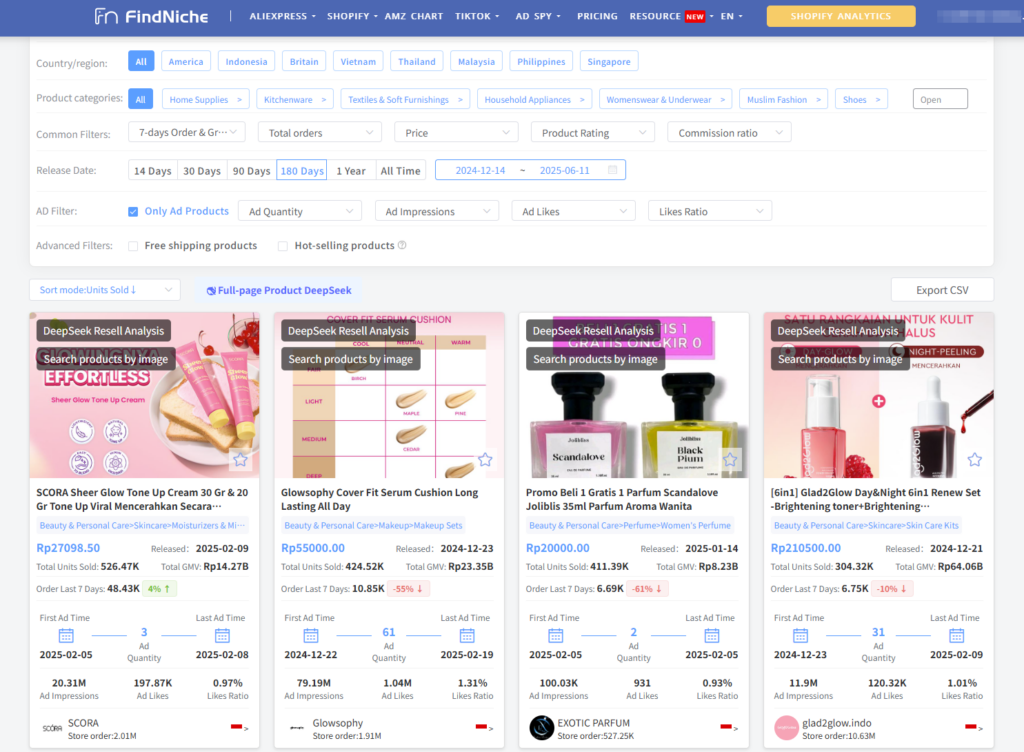The image size is (1024, 752).
Task: Change the Sort mode Units Sold dropdown
Action: point(105,290)
